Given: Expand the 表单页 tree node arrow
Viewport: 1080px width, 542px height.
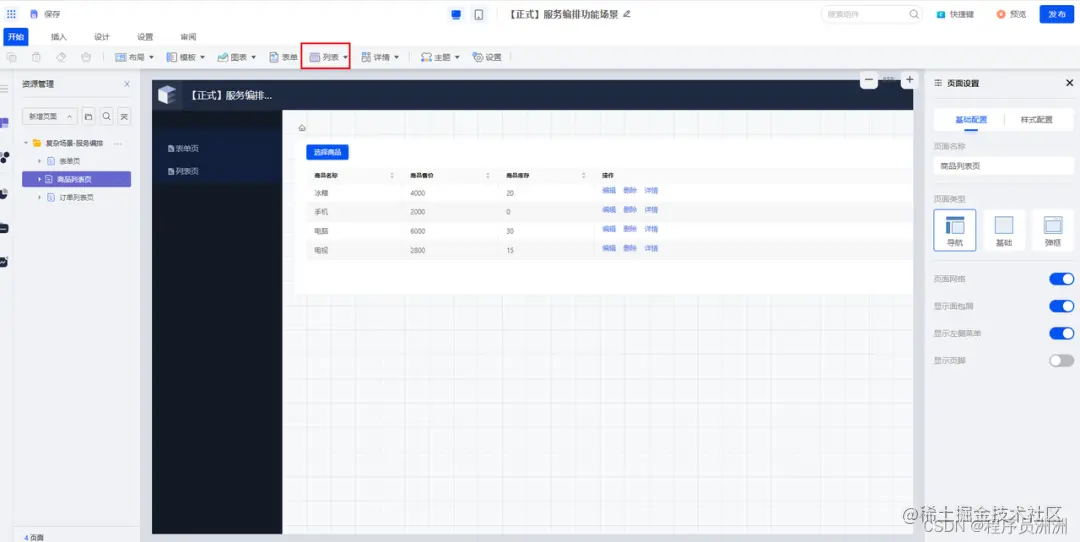Looking at the screenshot, I should pyautogui.click(x=39, y=161).
